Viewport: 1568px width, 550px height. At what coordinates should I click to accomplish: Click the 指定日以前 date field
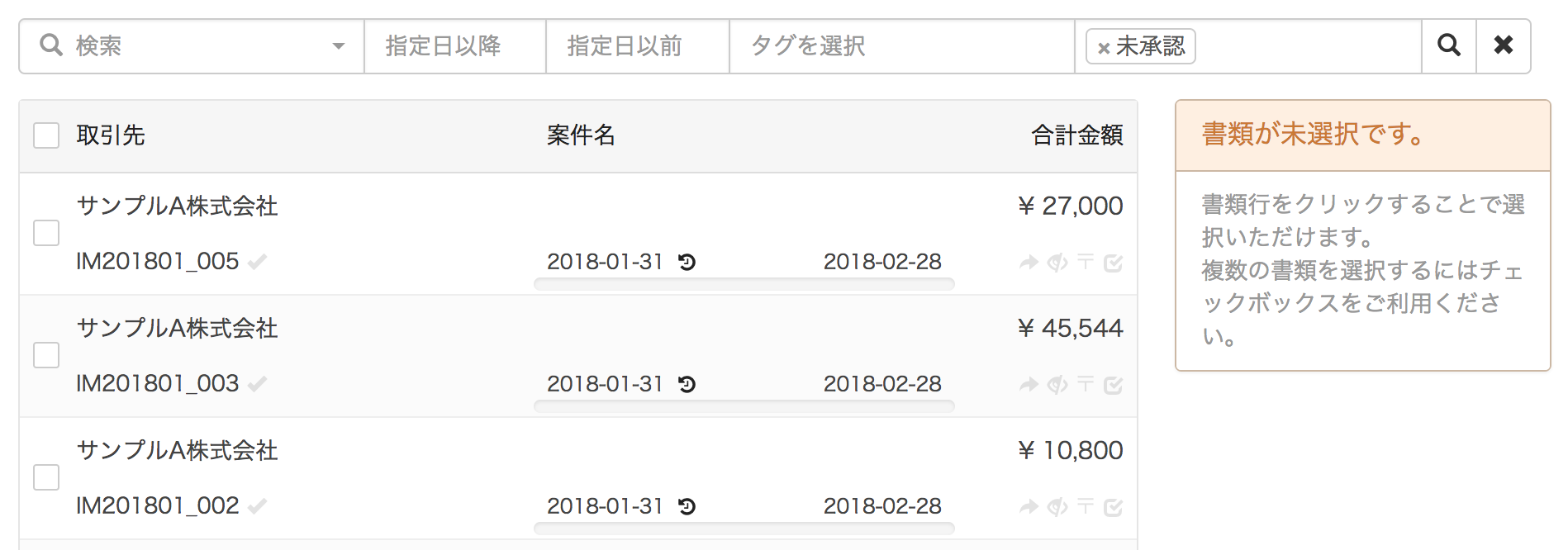[638, 46]
